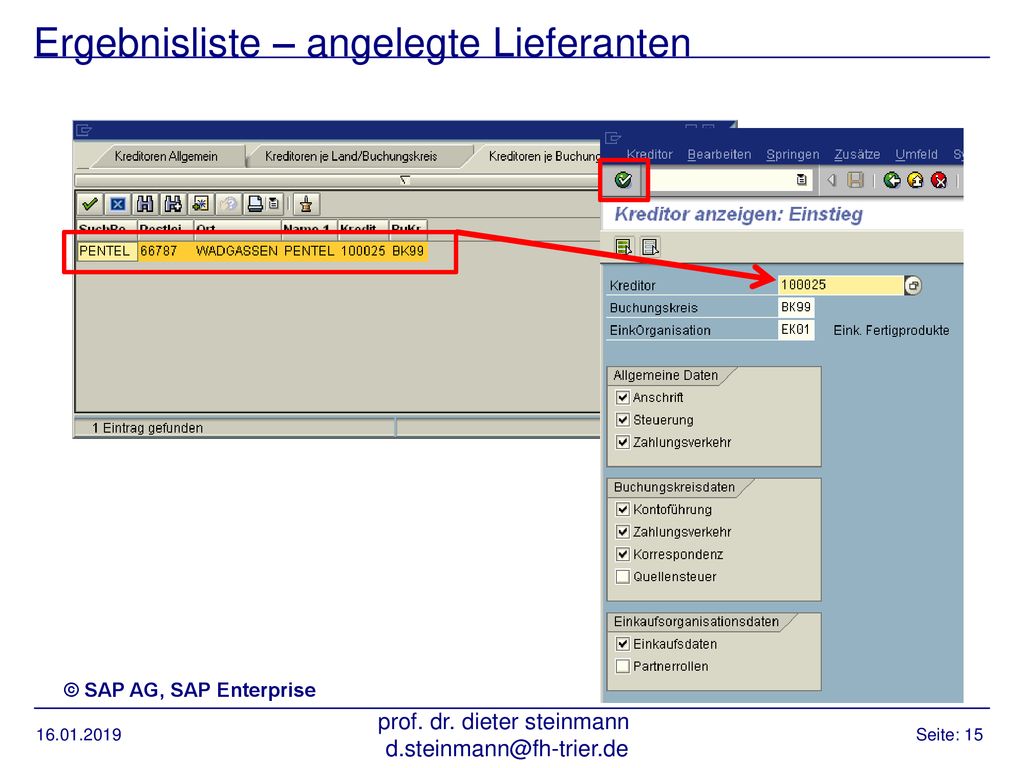This screenshot has height=768, width=1024.
Task: Click the binoculars Find icon
Action: [145, 204]
